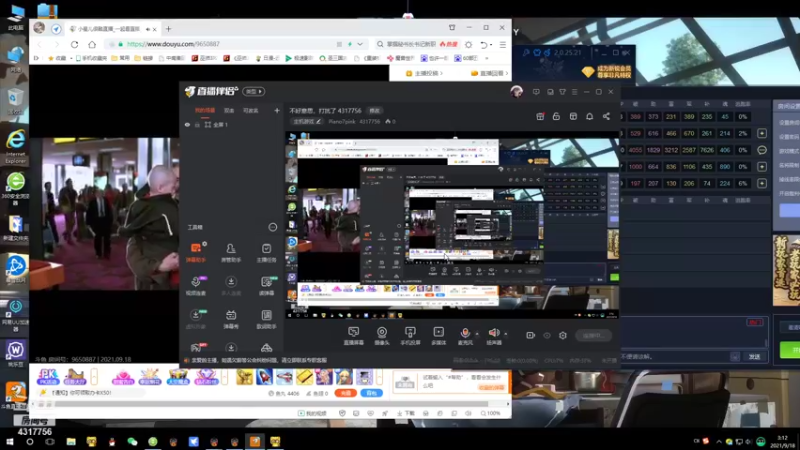Click the chat input field in right window
The width and height of the screenshot is (800, 450).
(x=676, y=357)
